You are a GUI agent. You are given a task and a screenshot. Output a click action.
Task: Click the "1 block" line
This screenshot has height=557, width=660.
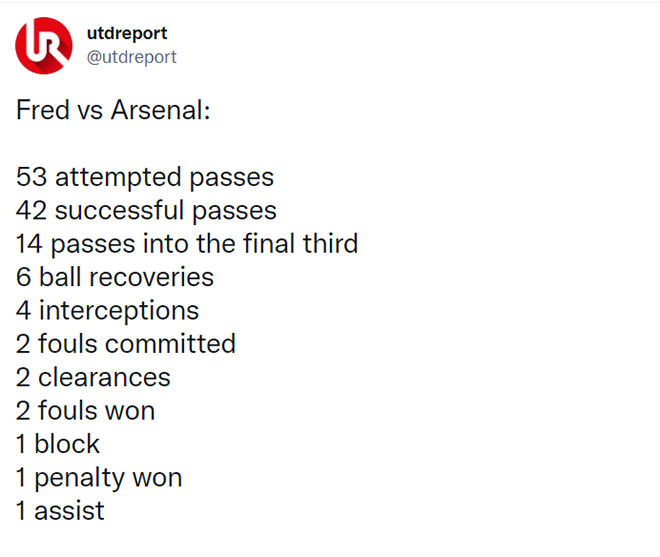pos(58,443)
